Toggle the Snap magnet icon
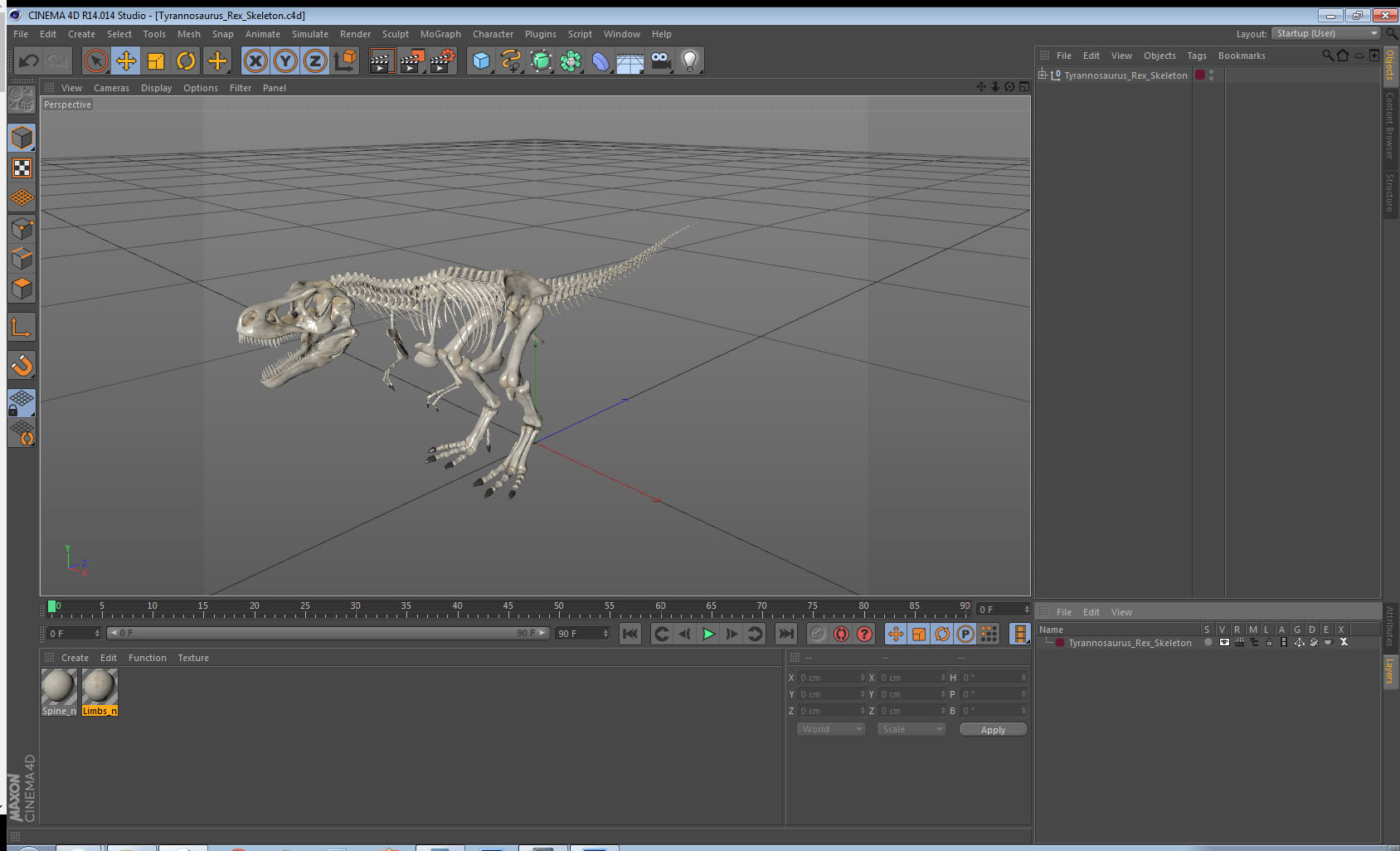The height and width of the screenshot is (851, 1400). (x=22, y=365)
